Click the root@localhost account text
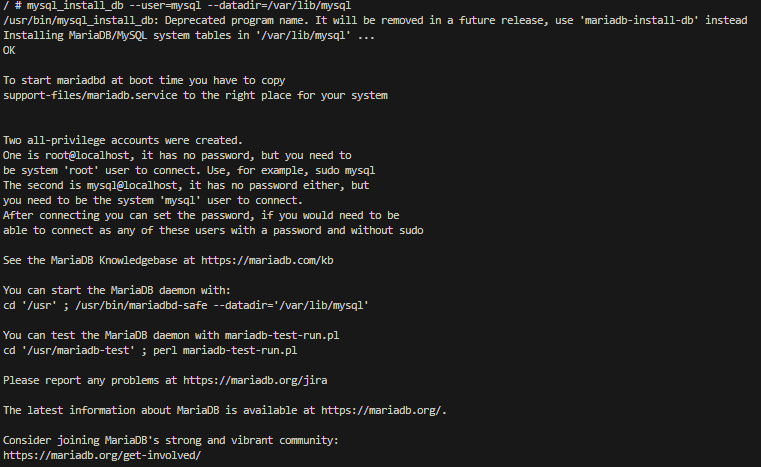Viewport: 761px width, 467px height. point(87,155)
